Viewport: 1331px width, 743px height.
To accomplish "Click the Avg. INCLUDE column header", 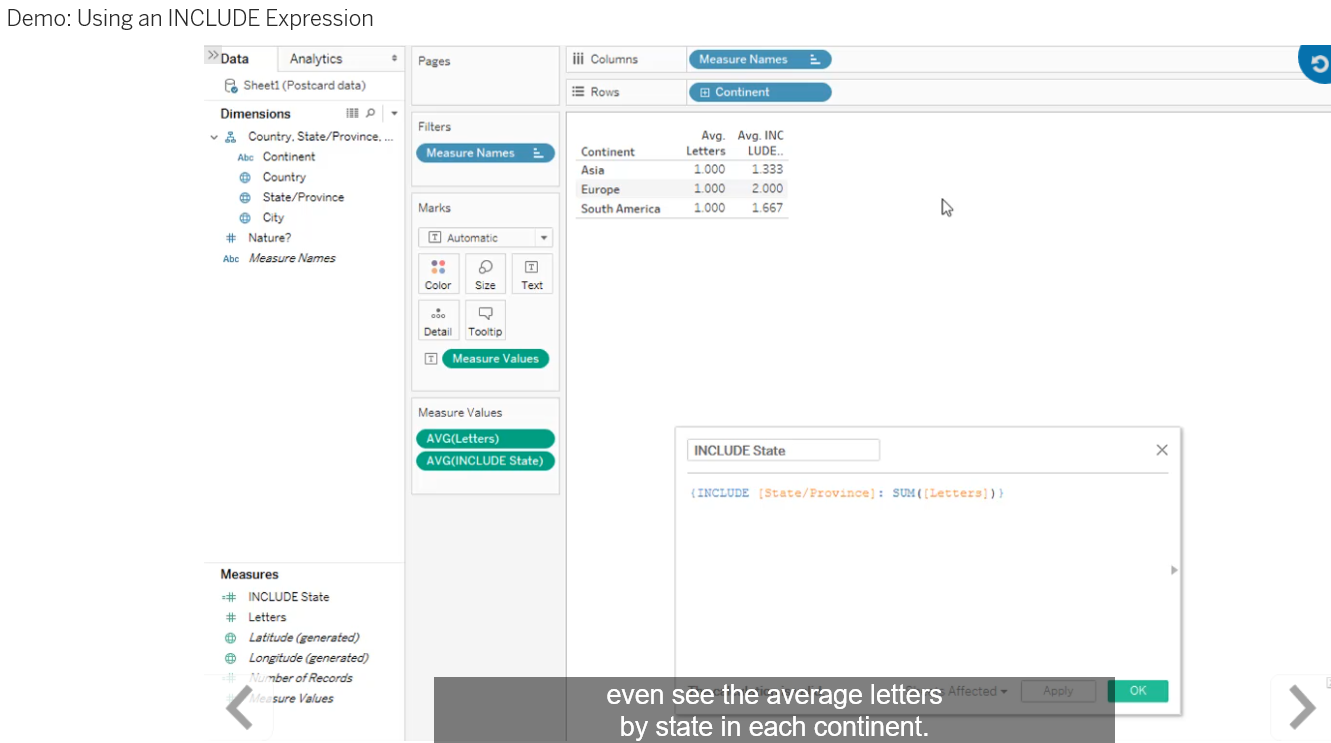I will [x=761, y=143].
